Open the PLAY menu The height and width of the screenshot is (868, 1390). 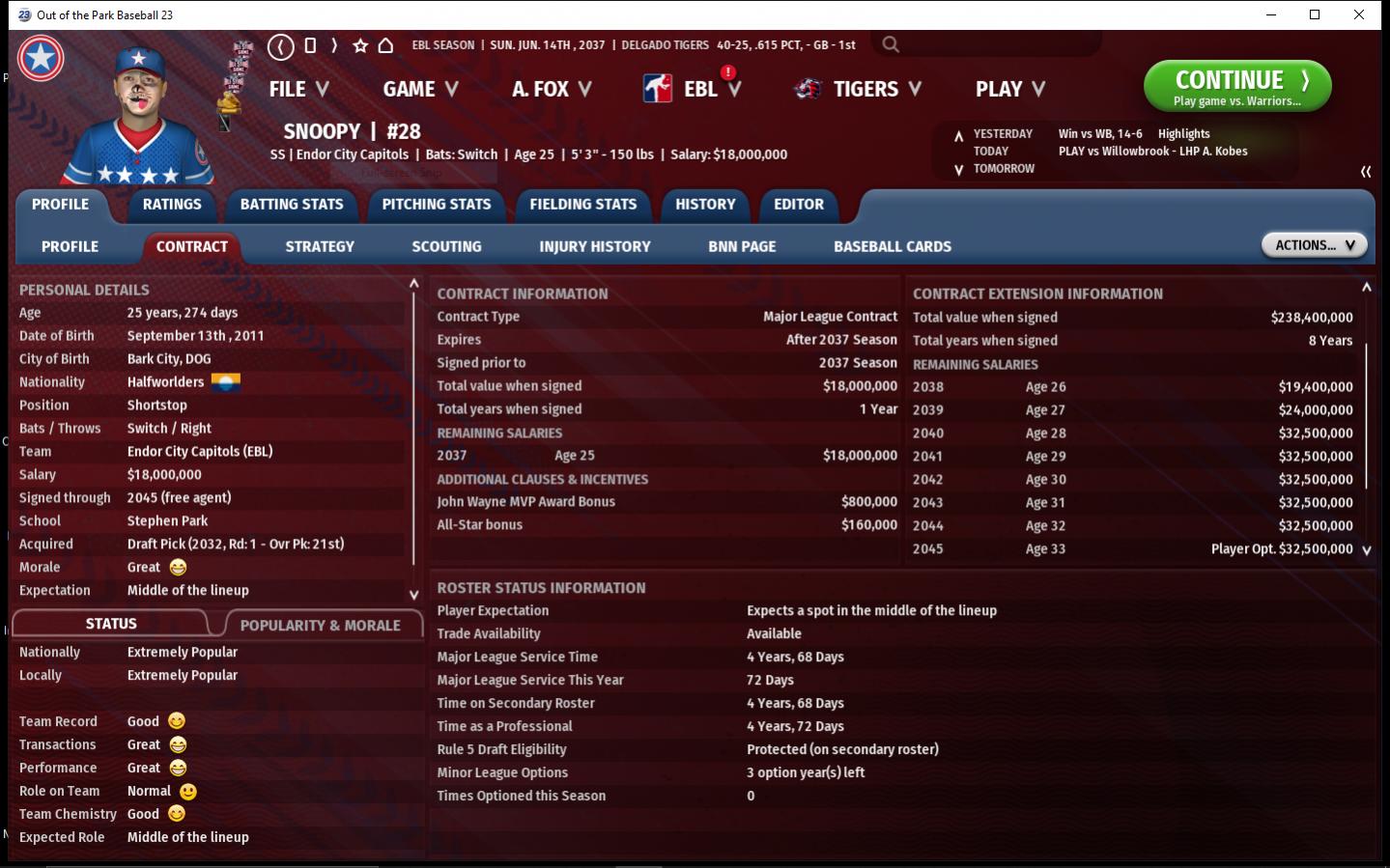1010,89
